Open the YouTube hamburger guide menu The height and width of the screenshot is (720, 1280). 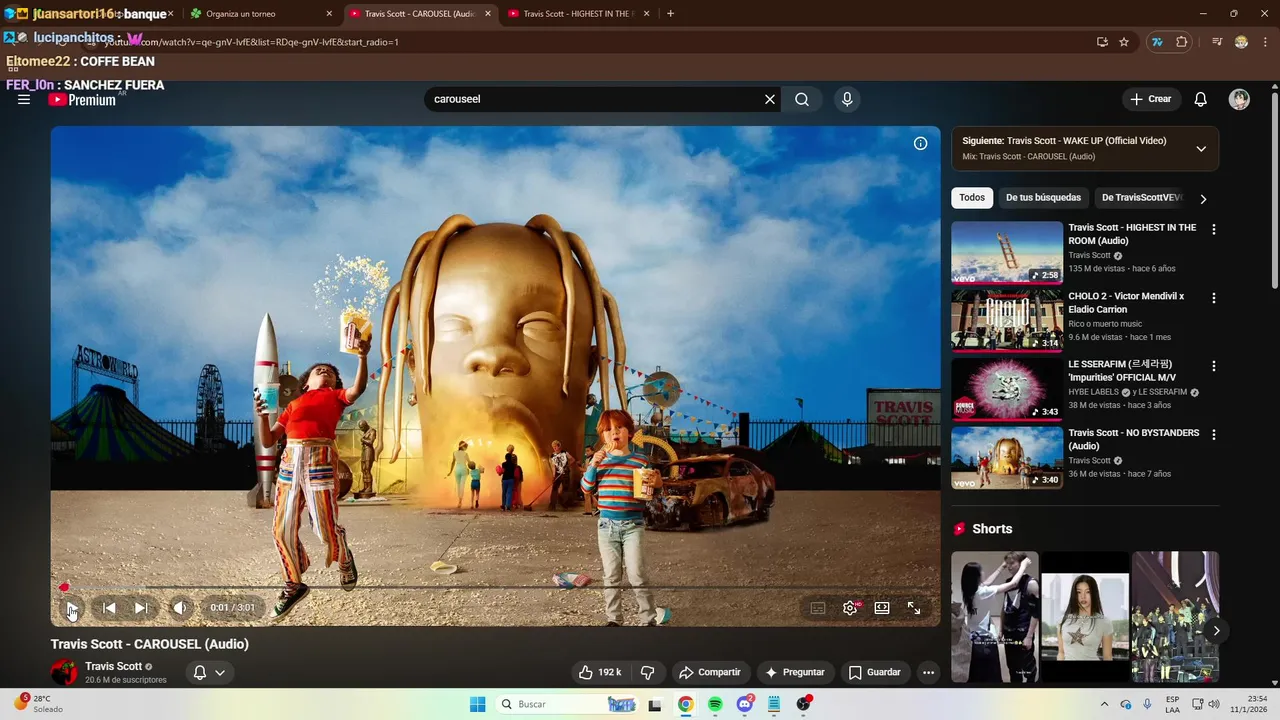[x=24, y=99]
